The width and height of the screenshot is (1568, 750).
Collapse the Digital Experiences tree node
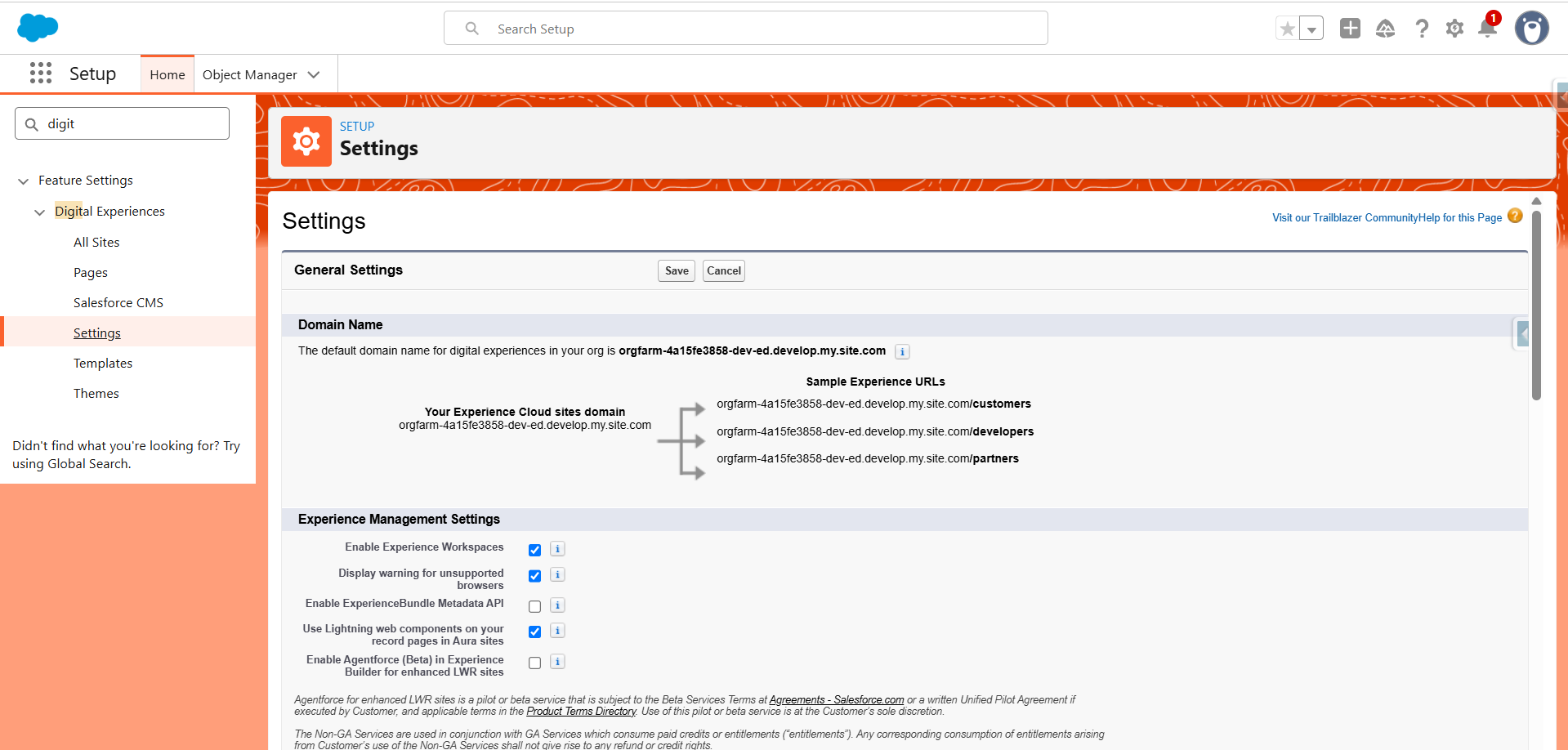[x=39, y=212]
